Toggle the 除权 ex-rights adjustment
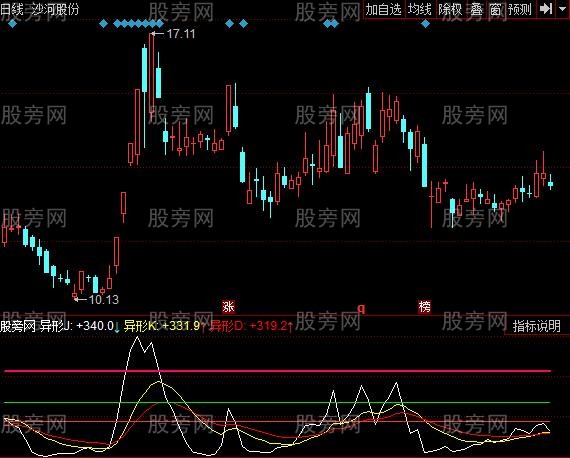Screen dimensions: 570x458 (x=450, y=9)
